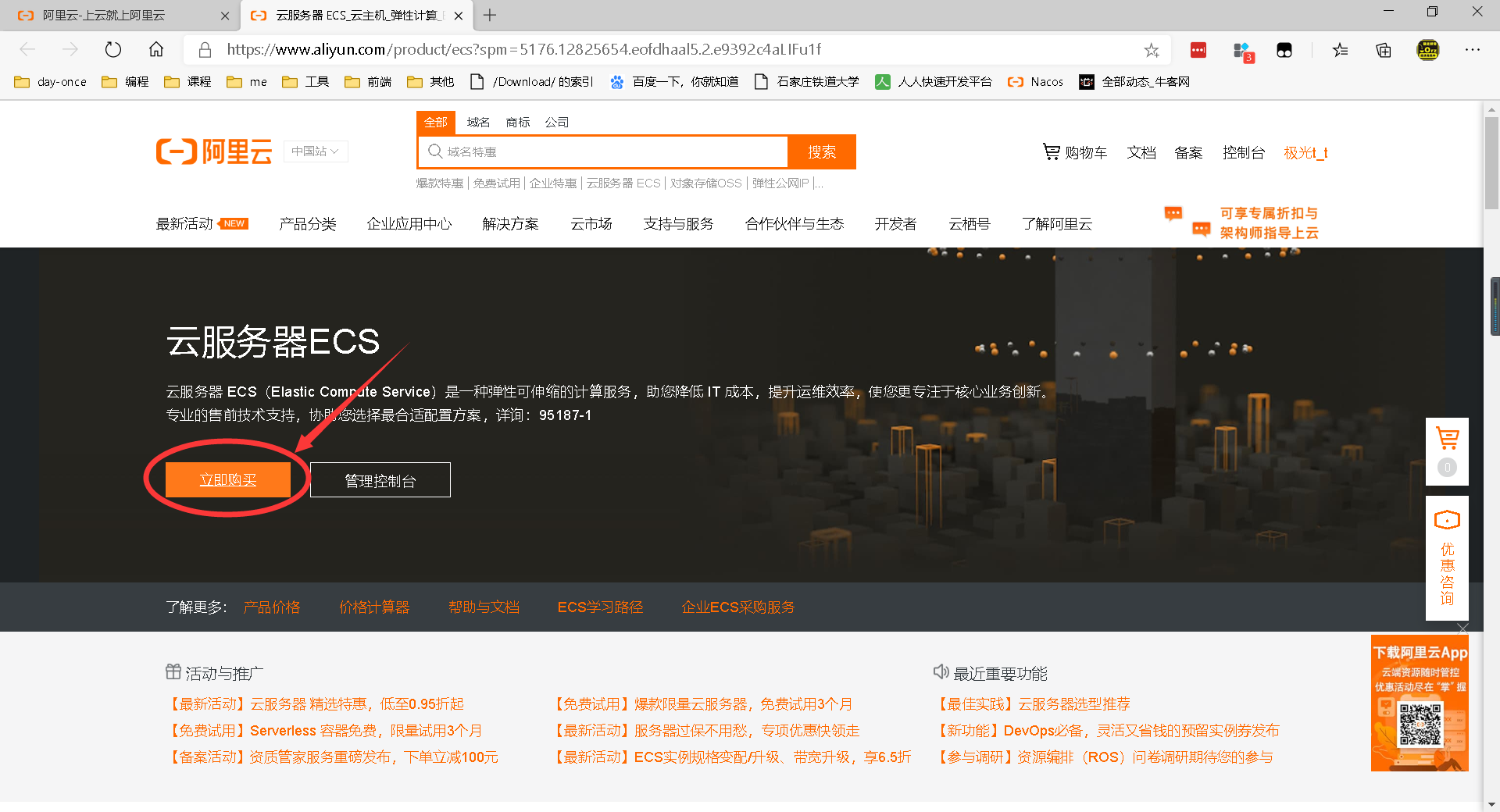The height and width of the screenshot is (812, 1500).
Task: Open 【最佳实践】云服务器选型推荐 link
Action: click(x=1035, y=704)
